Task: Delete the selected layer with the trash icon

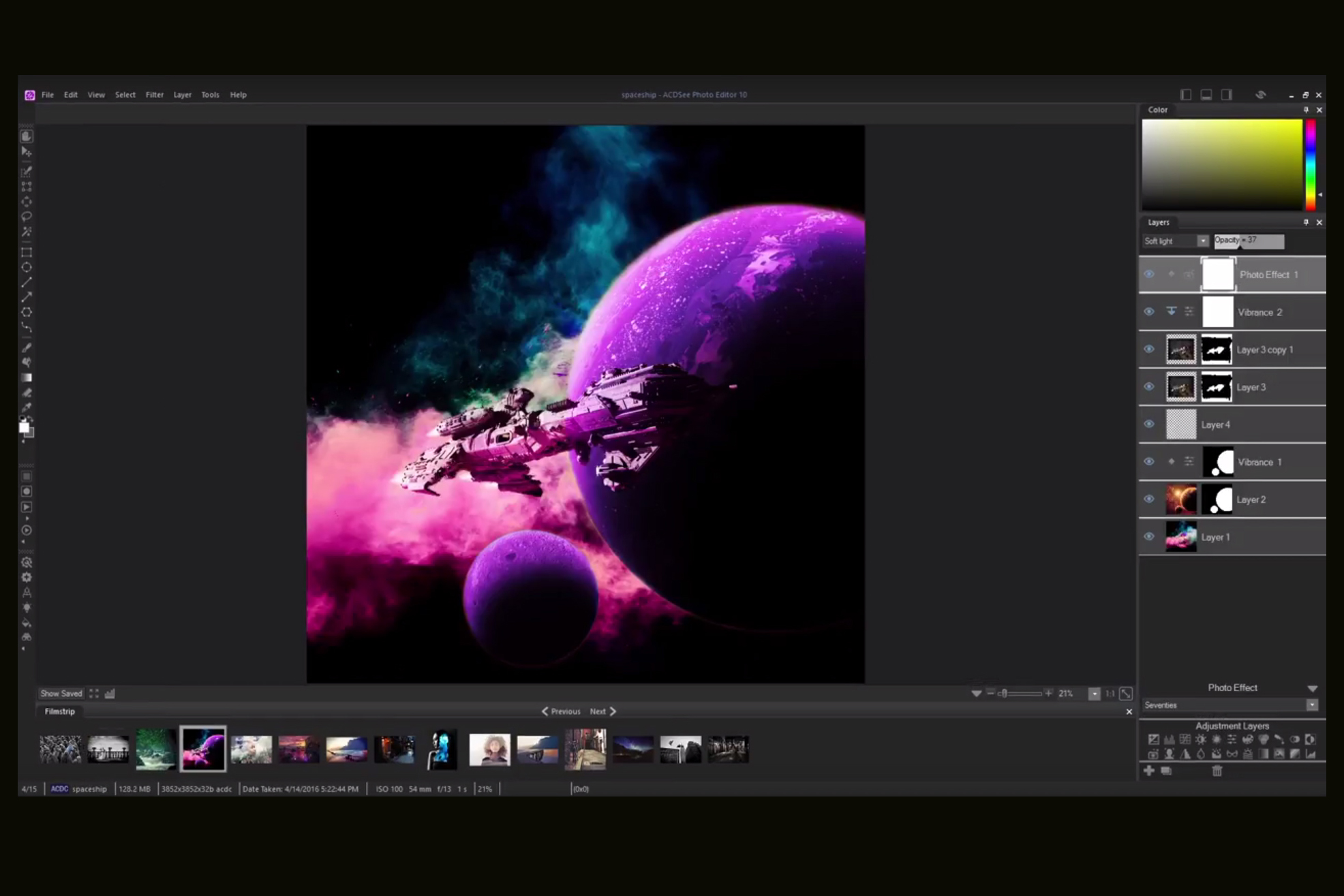Action: 1217,772
